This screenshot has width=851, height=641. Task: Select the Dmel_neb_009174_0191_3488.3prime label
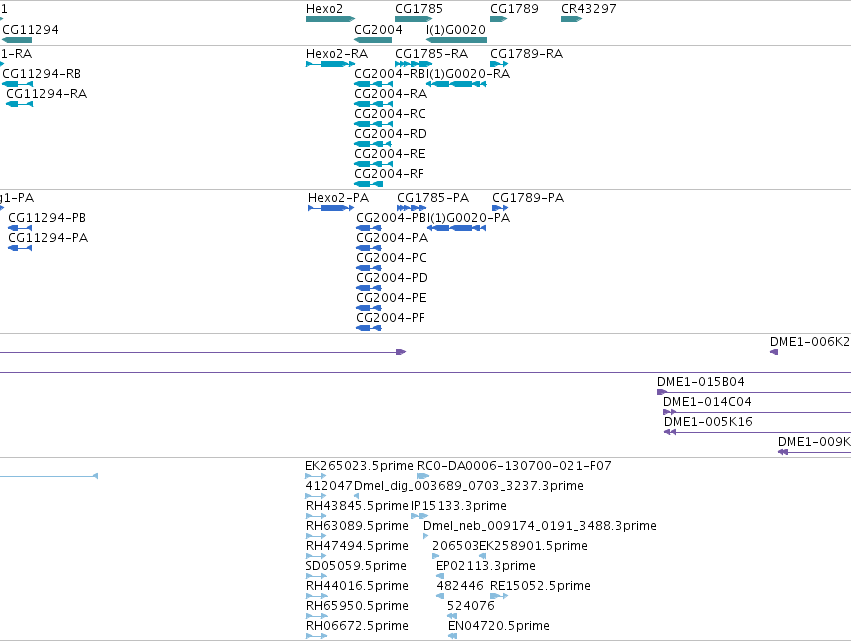click(540, 526)
